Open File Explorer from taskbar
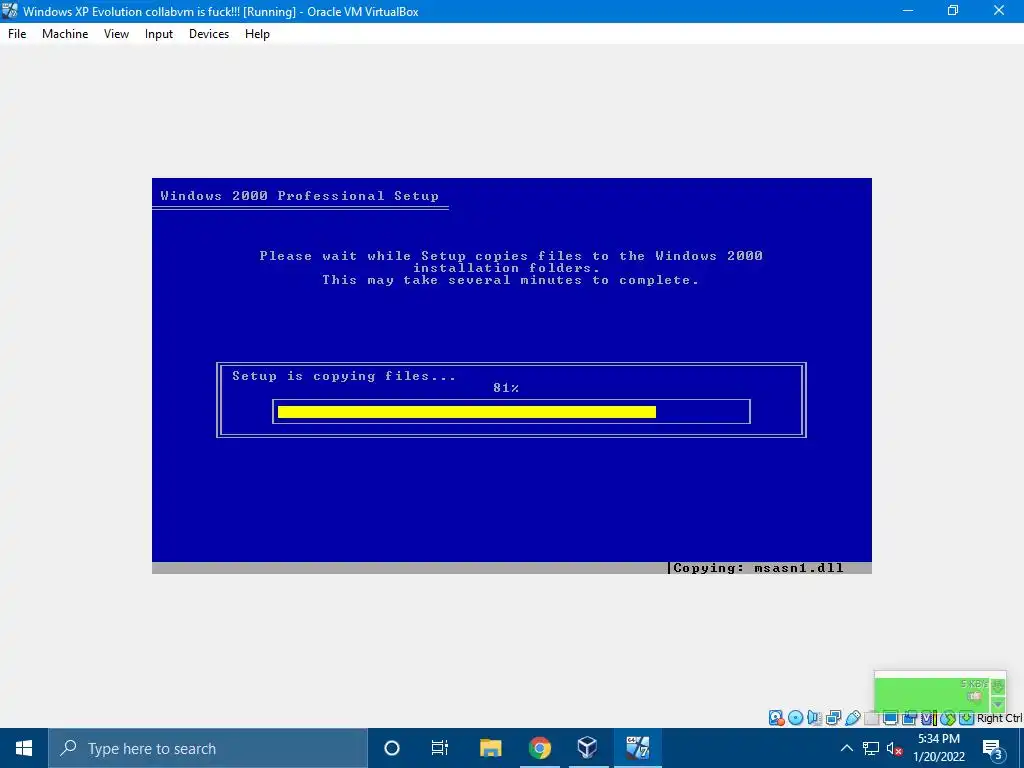The width and height of the screenshot is (1024, 768). [x=490, y=748]
